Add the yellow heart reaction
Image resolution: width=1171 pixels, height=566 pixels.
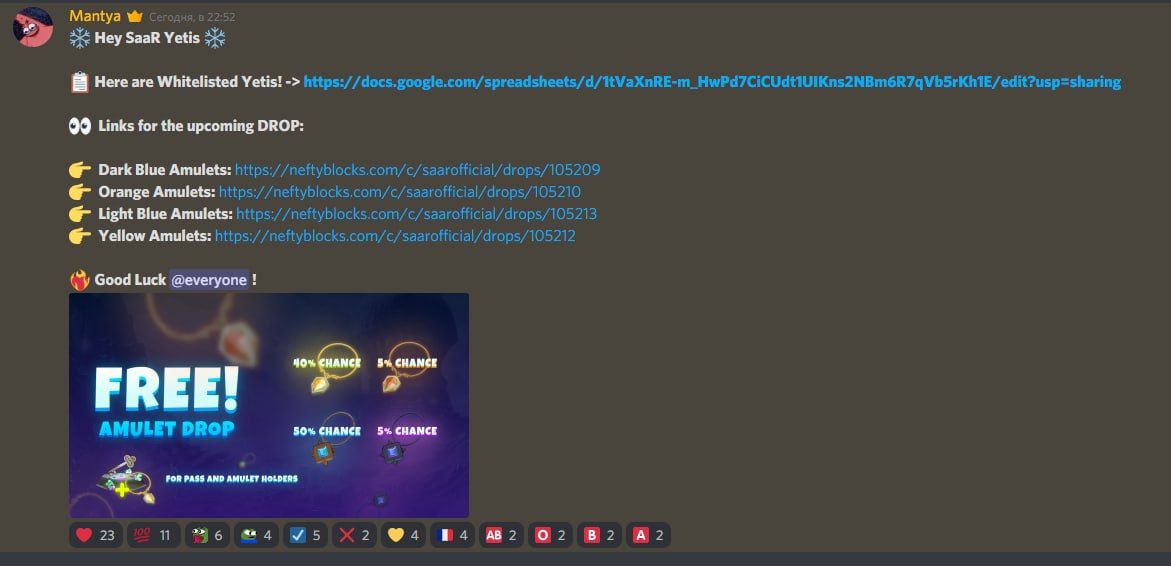[x=403, y=535]
